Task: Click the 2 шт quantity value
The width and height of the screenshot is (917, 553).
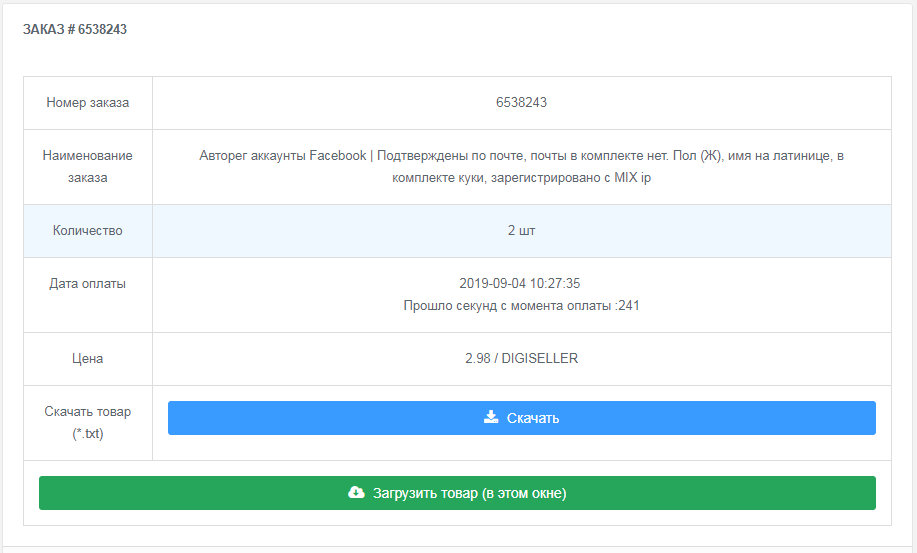Action: (521, 231)
